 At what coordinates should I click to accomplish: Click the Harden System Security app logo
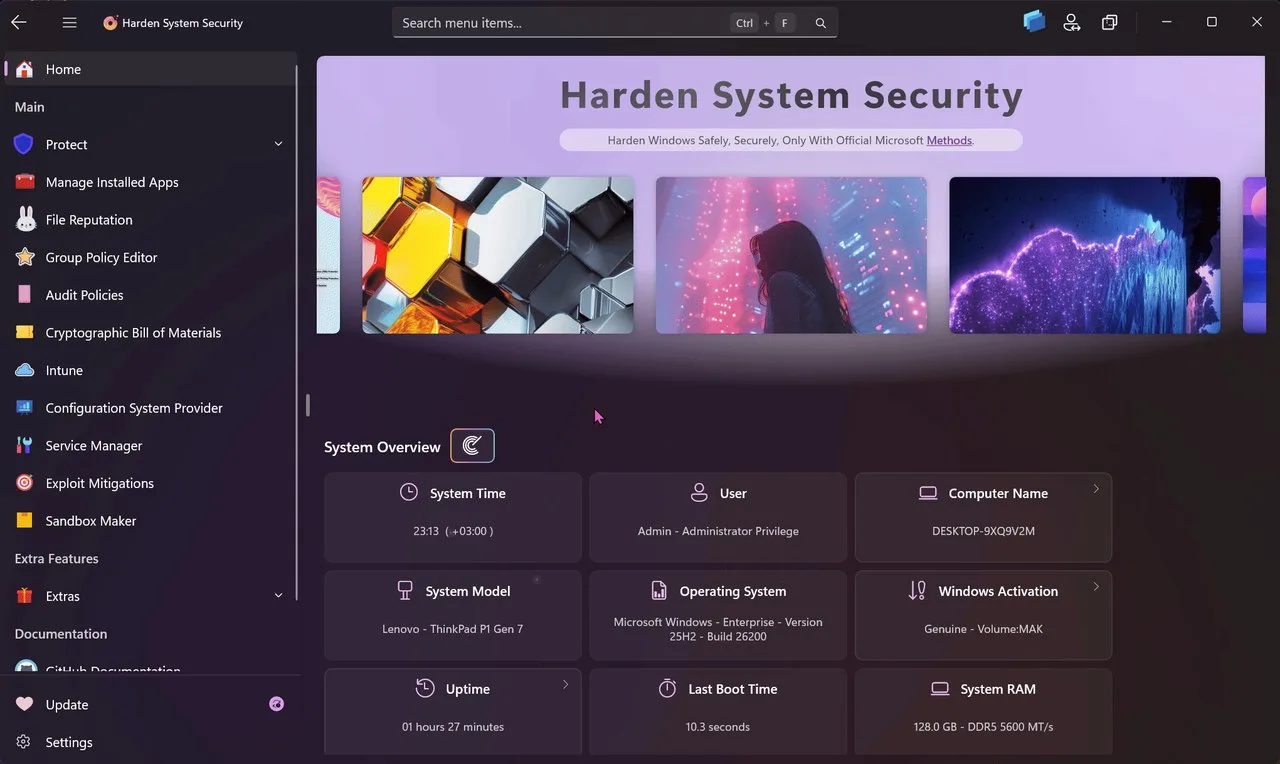110,23
